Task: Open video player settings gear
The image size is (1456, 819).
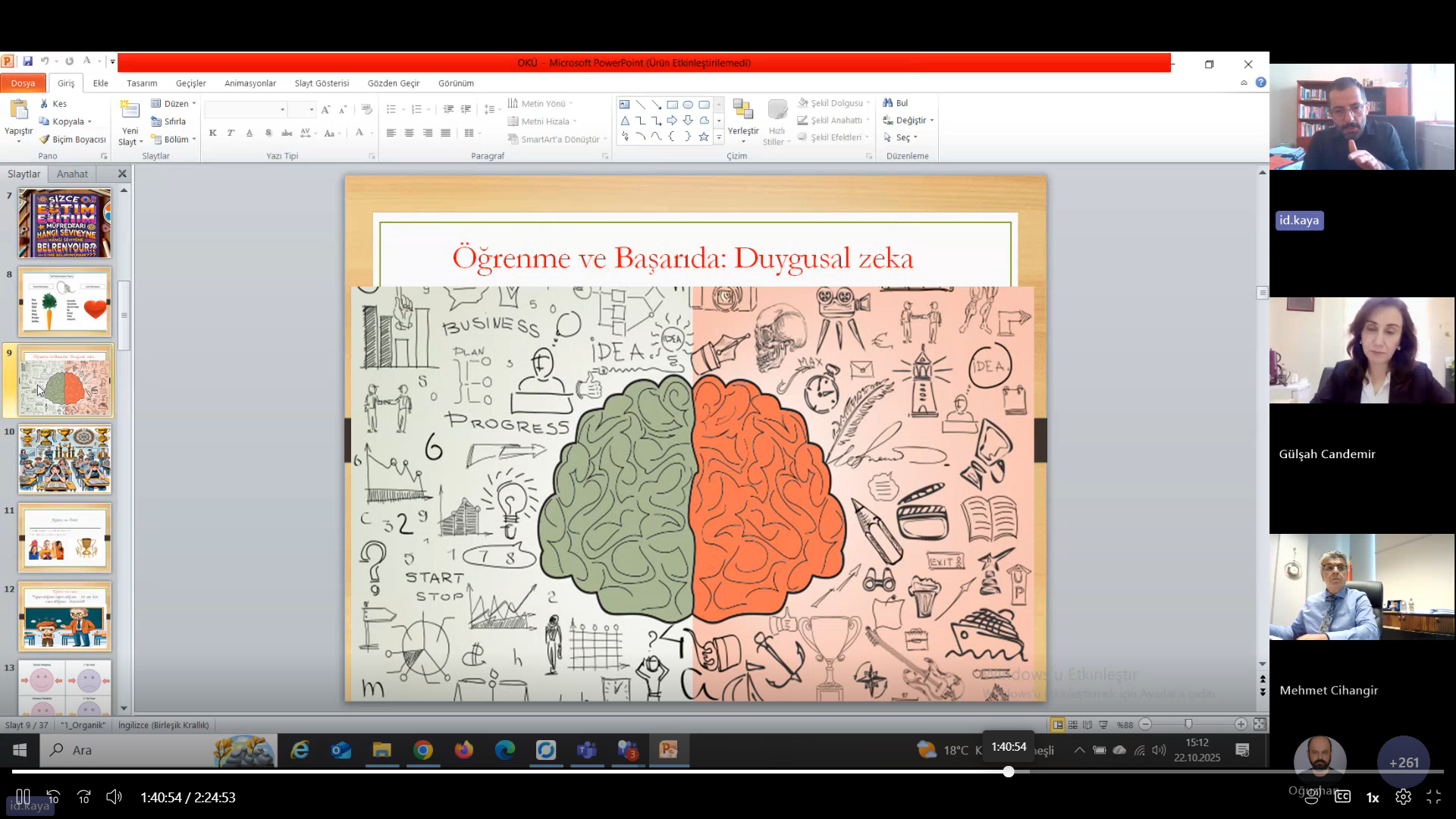Action: tap(1403, 797)
